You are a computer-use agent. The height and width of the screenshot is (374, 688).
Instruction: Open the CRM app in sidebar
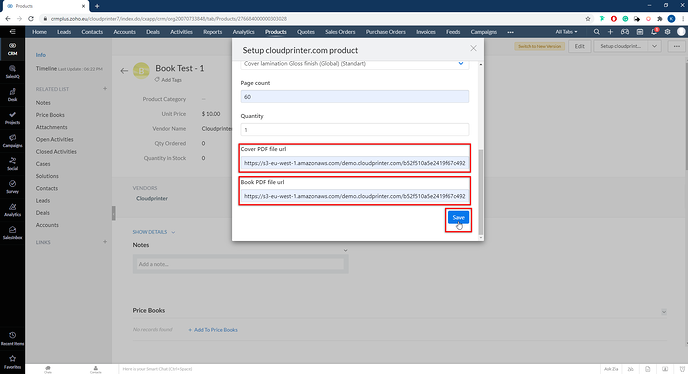click(12, 49)
